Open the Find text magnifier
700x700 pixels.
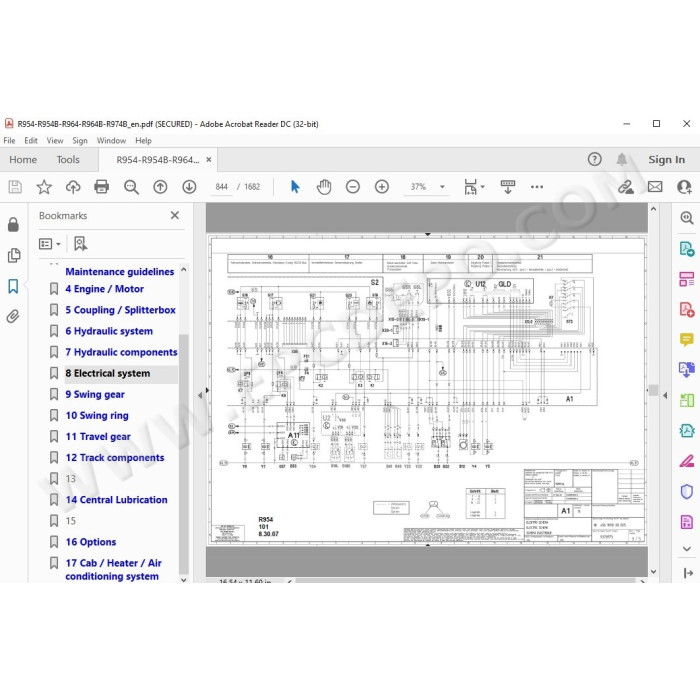point(131,187)
